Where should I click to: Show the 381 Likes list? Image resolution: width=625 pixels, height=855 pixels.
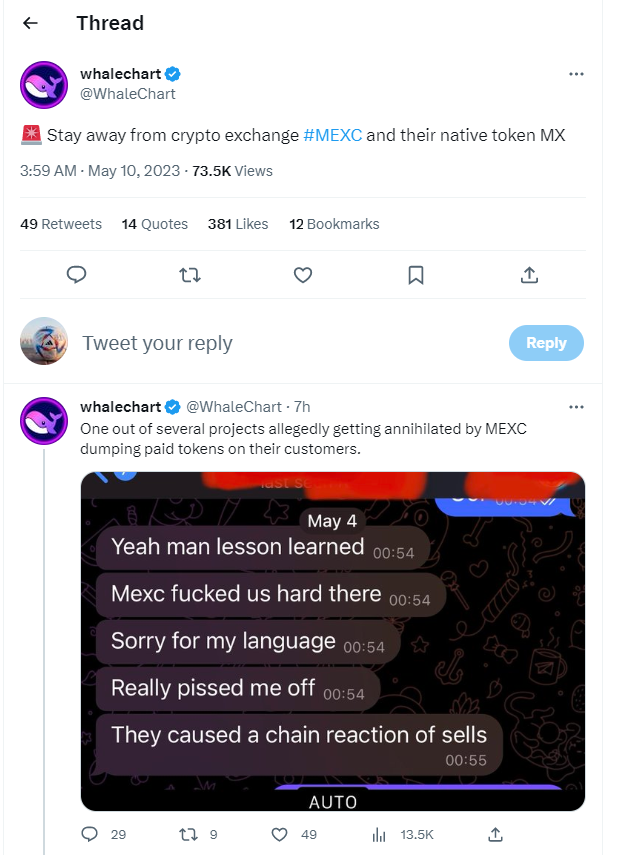click(238, 224)
